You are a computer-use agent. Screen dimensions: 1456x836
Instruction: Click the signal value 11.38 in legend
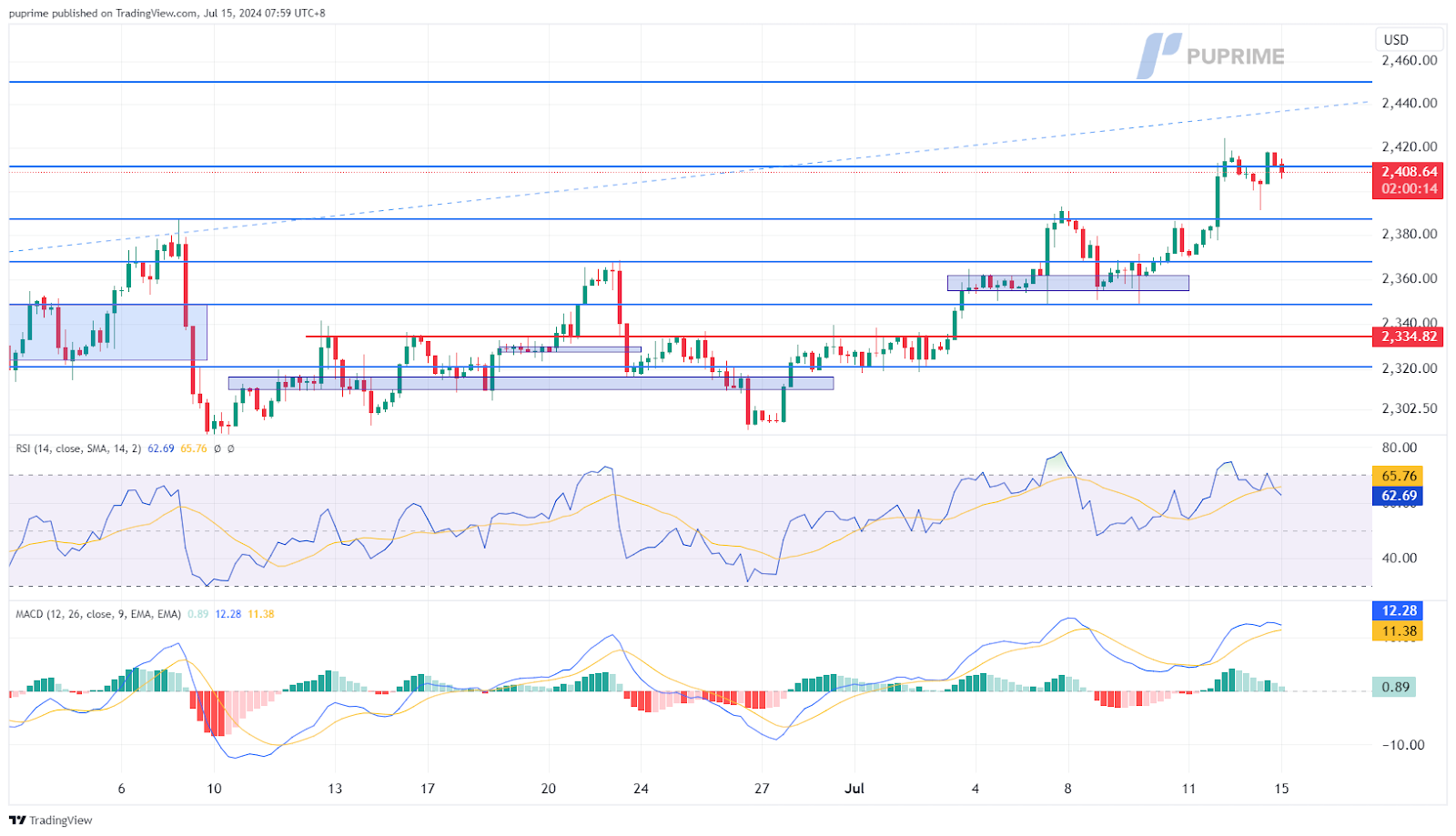(x=261, y=614)
